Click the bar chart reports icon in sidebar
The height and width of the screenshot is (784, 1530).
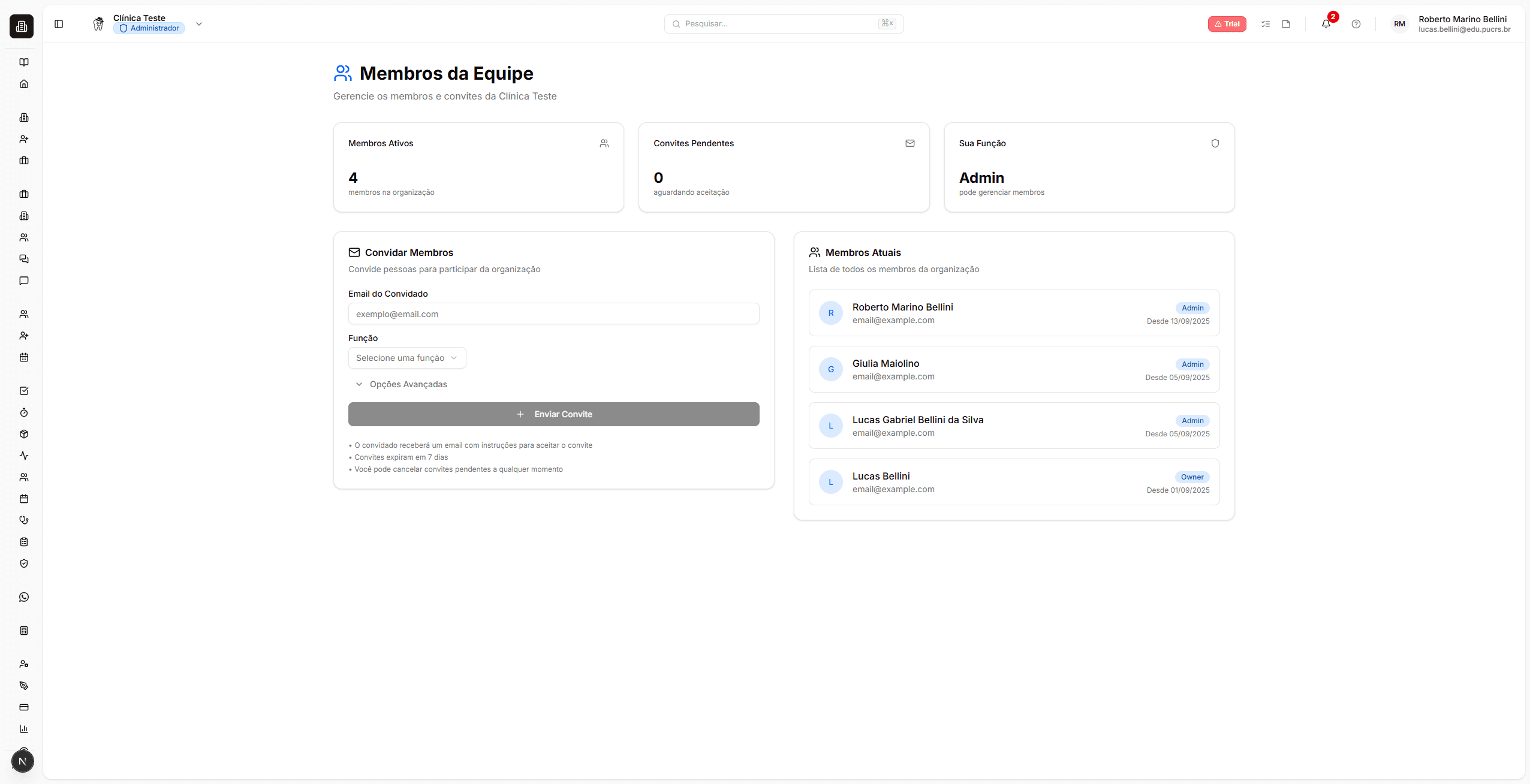[24, 729]
